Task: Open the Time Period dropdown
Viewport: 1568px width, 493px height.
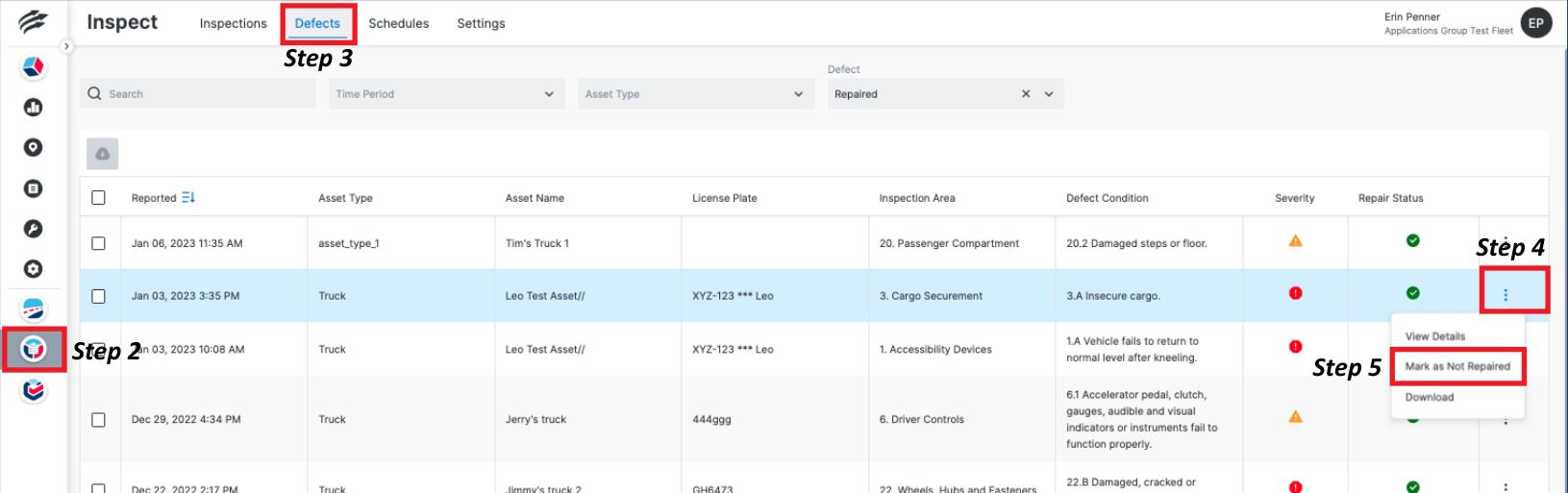Action: pos(445,94)
